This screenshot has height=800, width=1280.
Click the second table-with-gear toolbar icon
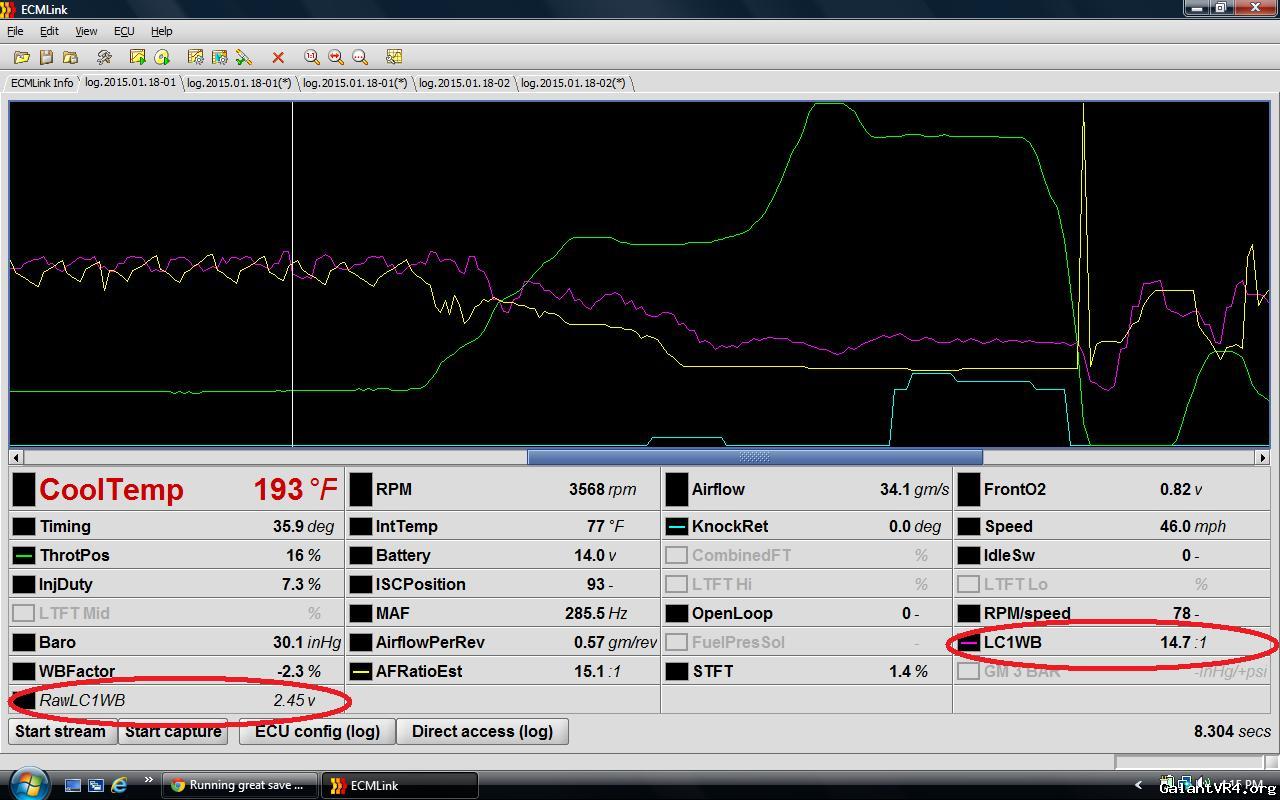click(220, 58)
